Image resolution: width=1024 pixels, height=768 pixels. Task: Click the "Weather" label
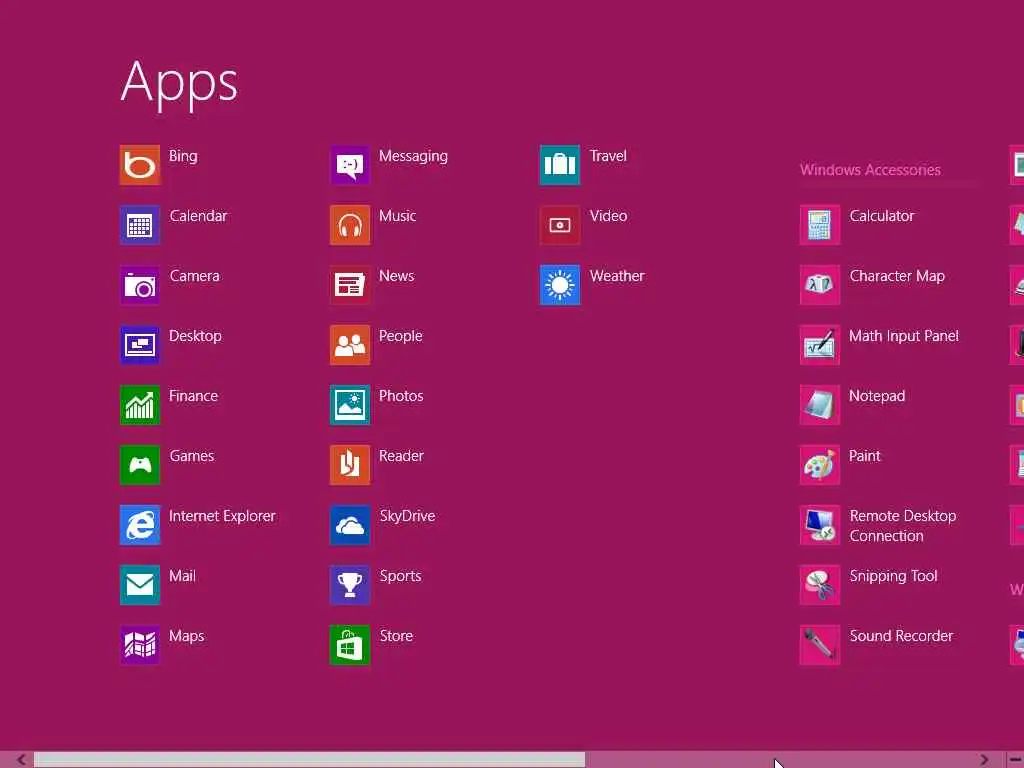(x=617, y=276)
